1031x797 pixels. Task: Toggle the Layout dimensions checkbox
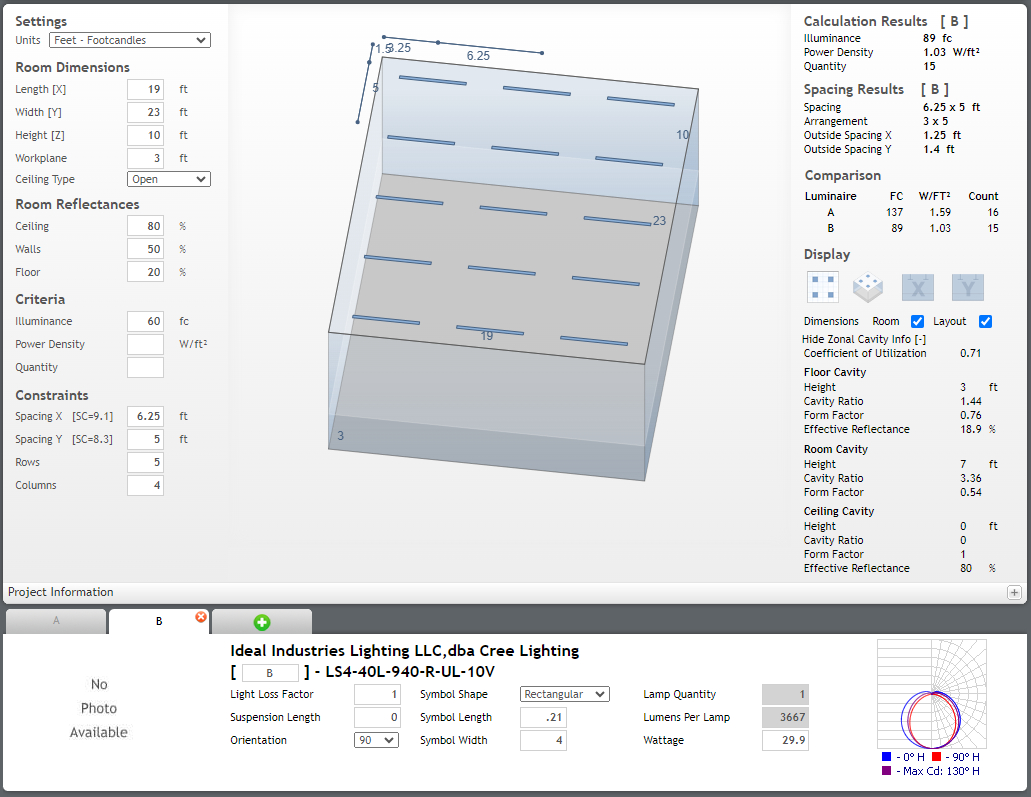985,321
